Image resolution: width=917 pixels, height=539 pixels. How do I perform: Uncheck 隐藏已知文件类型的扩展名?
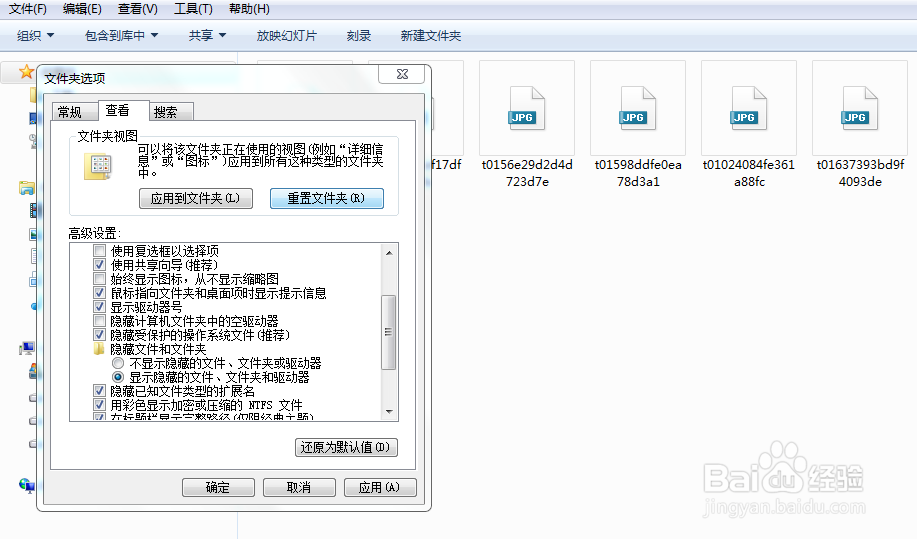click(99, 391)
